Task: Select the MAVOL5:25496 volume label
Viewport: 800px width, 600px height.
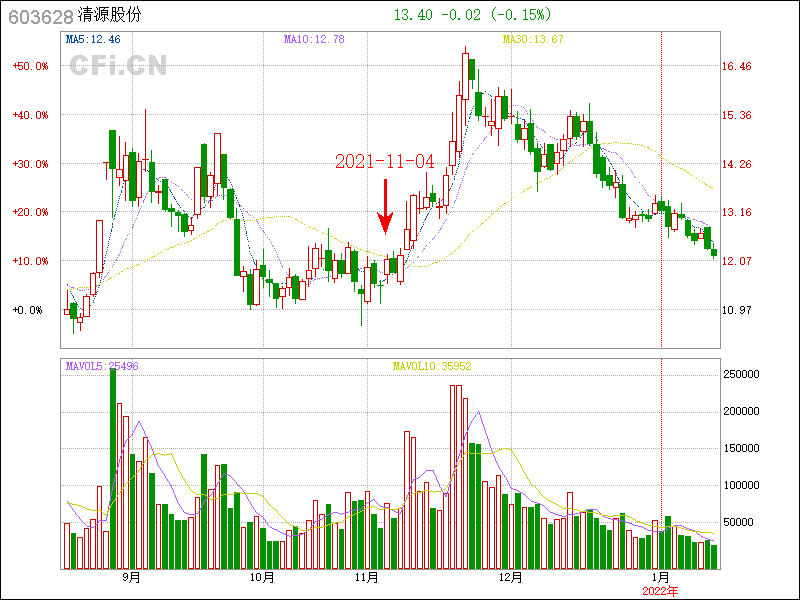Action: point(102,366)
